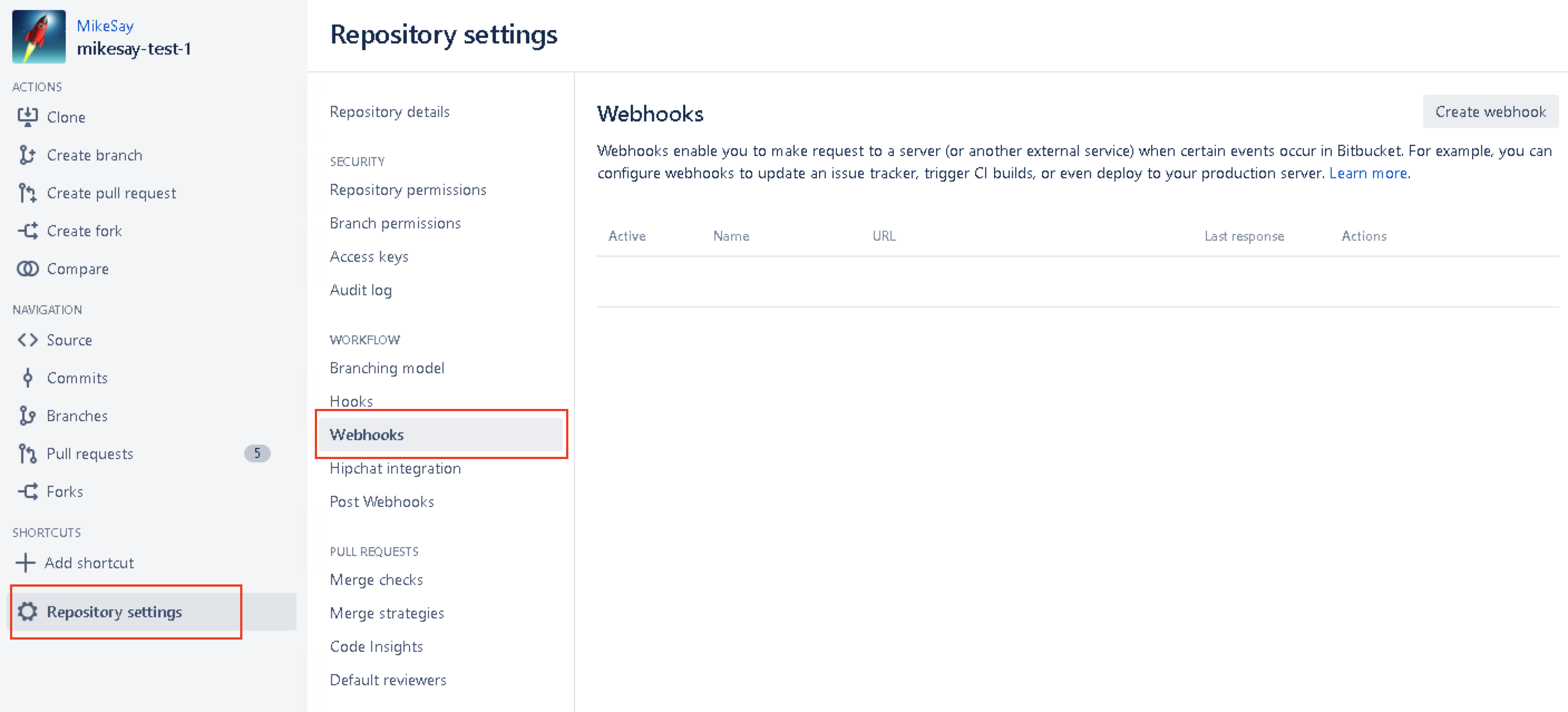Click the Clone icon in sidebar
Screen dimensions: 1568x712
coord(27,117)
